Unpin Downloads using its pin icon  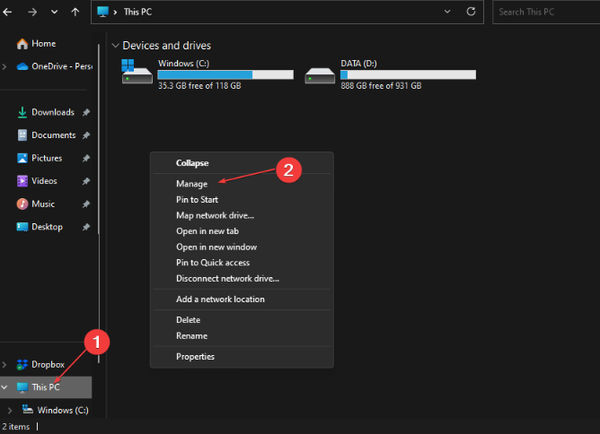pyautogui.click(x=86, y=112)
